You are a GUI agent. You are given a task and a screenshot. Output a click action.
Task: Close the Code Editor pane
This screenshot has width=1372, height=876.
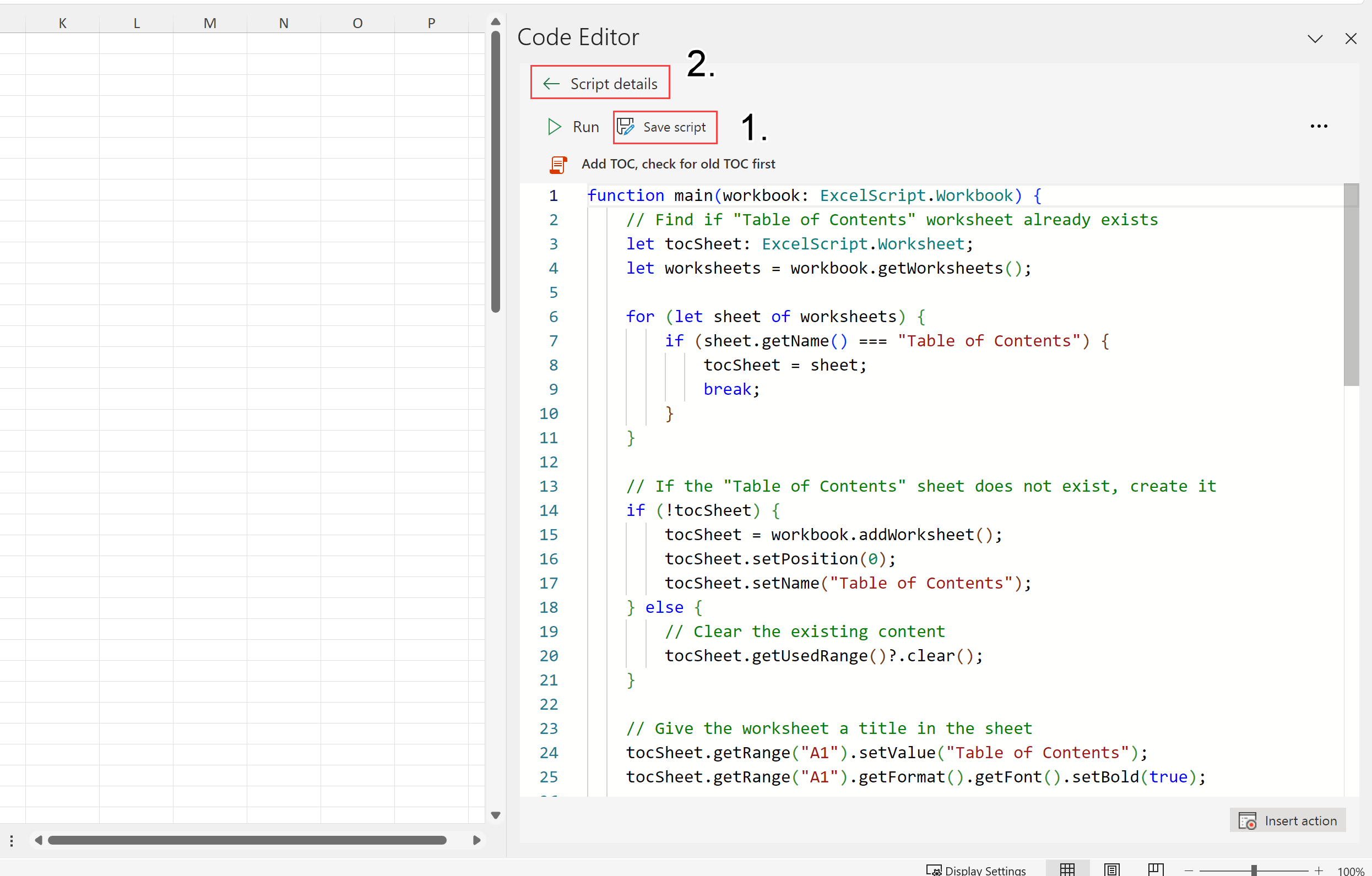1351,38
